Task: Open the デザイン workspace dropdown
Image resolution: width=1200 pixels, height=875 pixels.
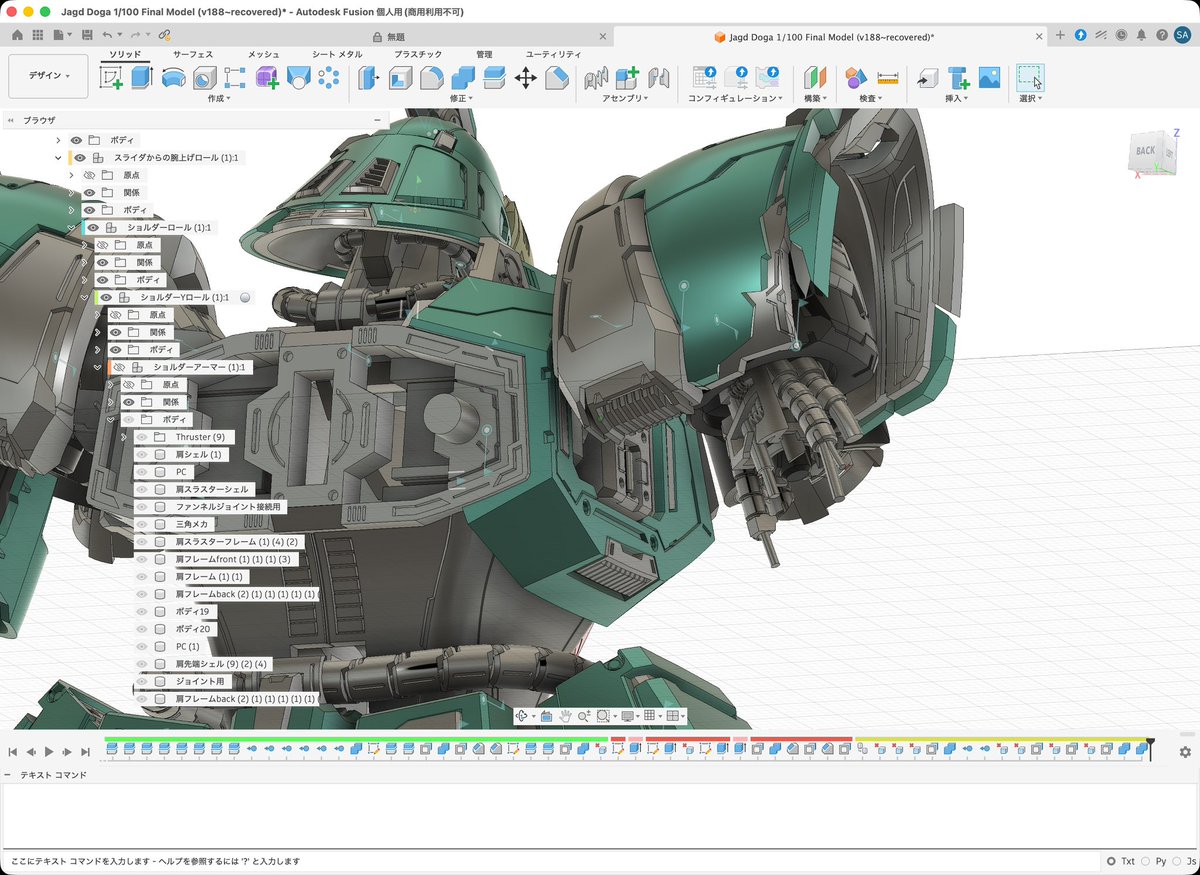Action: 48,76
